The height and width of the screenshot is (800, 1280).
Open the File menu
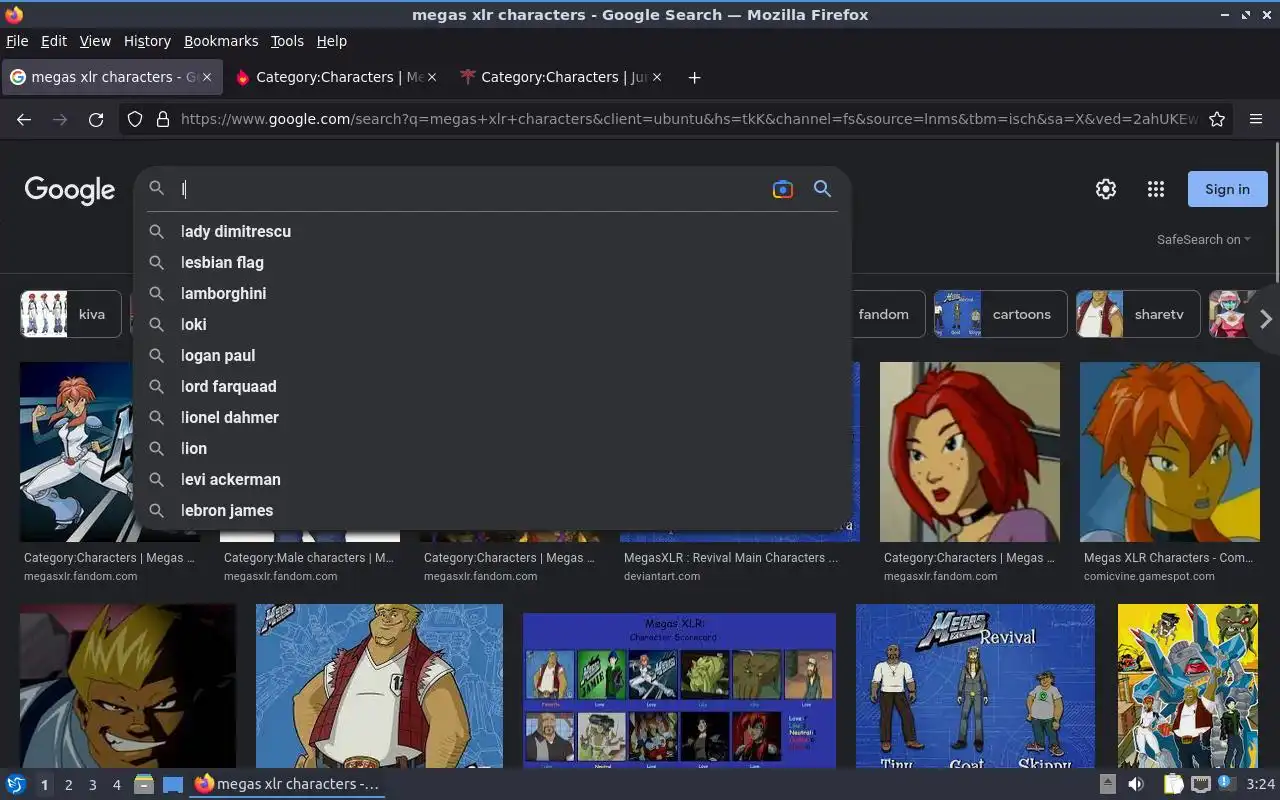point(17,41)
